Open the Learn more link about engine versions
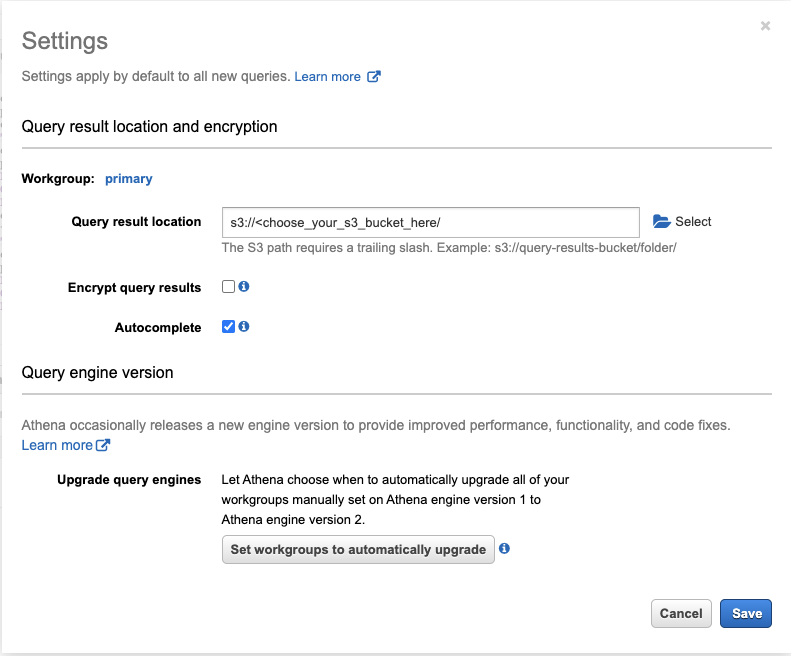 tap(57, 445)
